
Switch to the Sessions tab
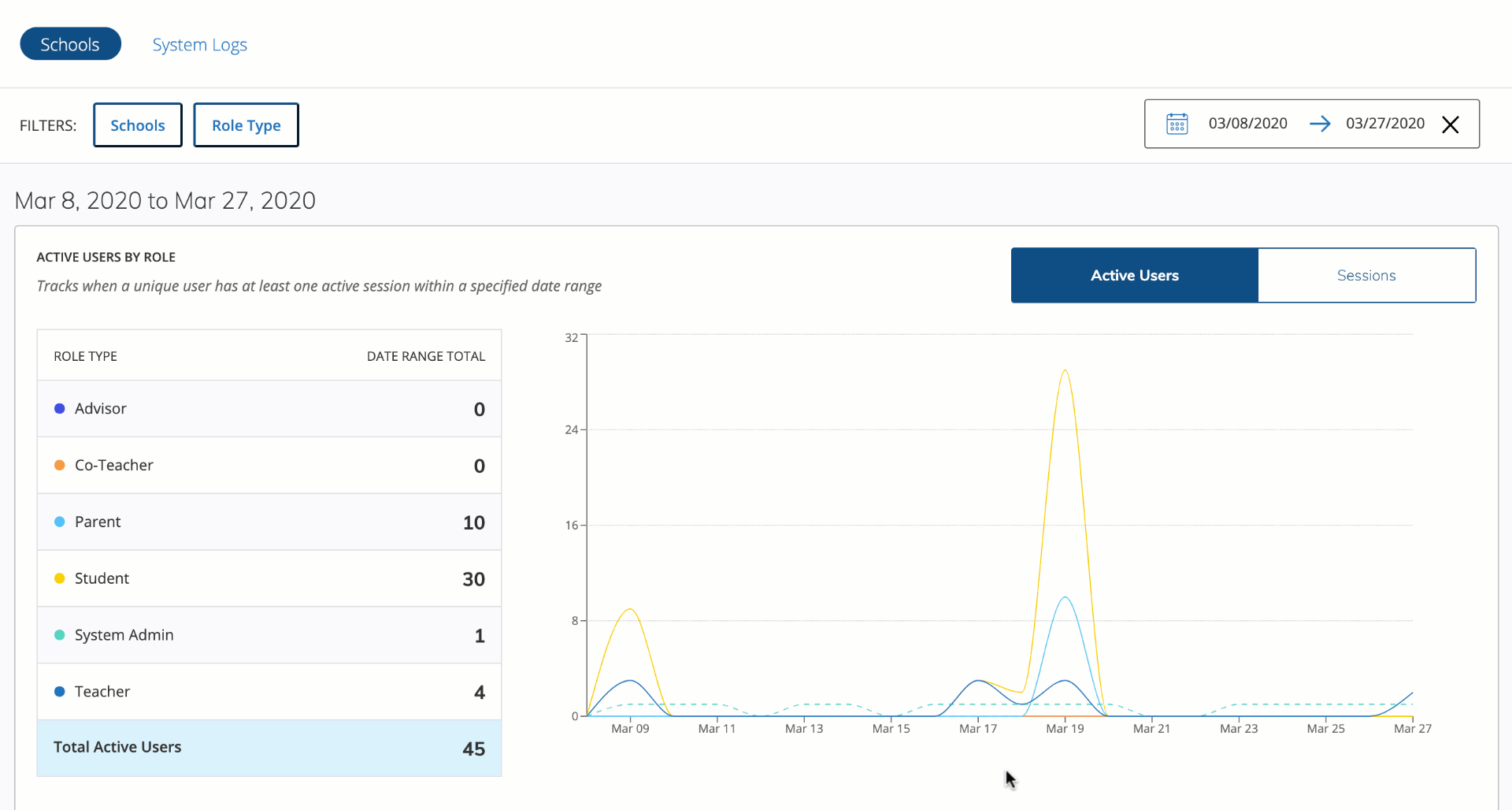point(1366,275)
